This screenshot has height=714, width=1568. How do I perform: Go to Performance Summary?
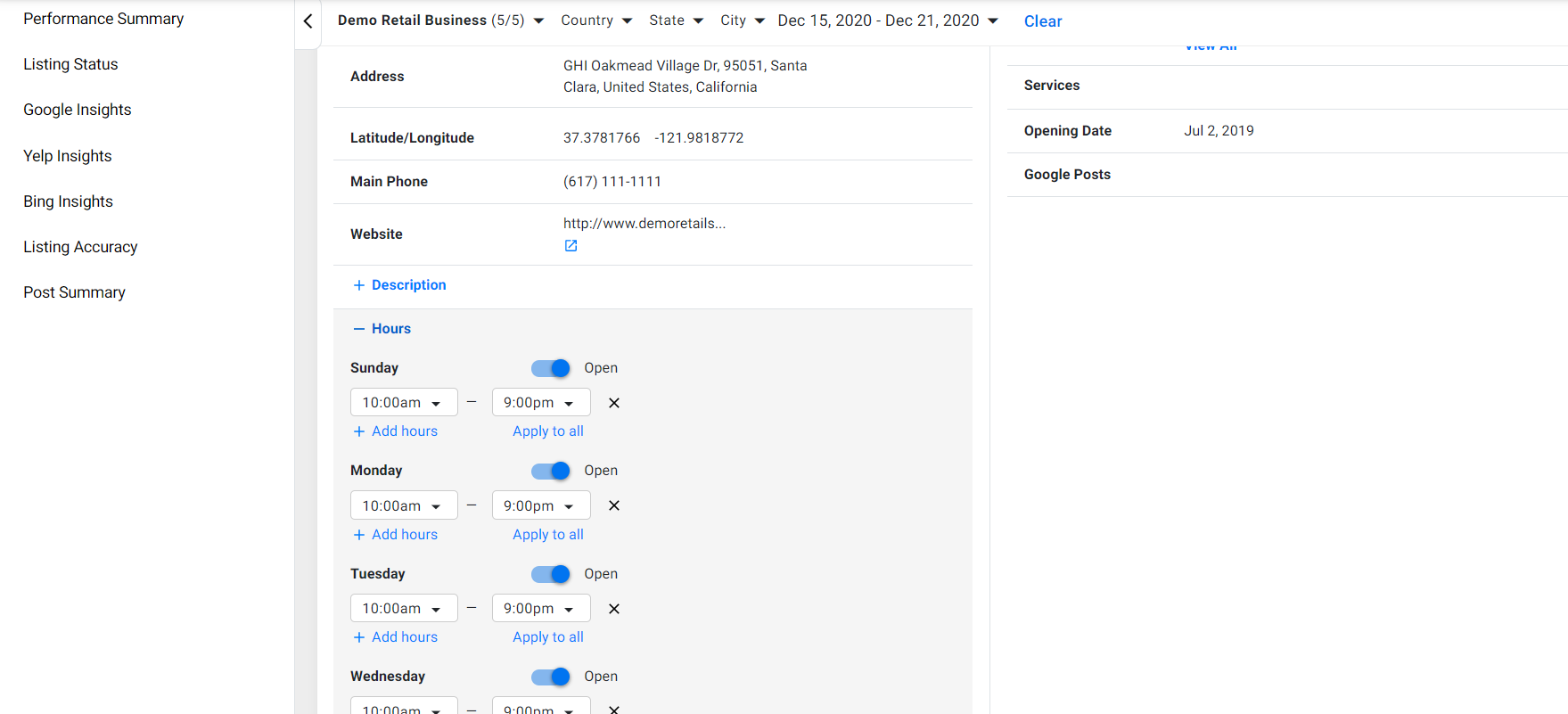(x=103, y=19)
